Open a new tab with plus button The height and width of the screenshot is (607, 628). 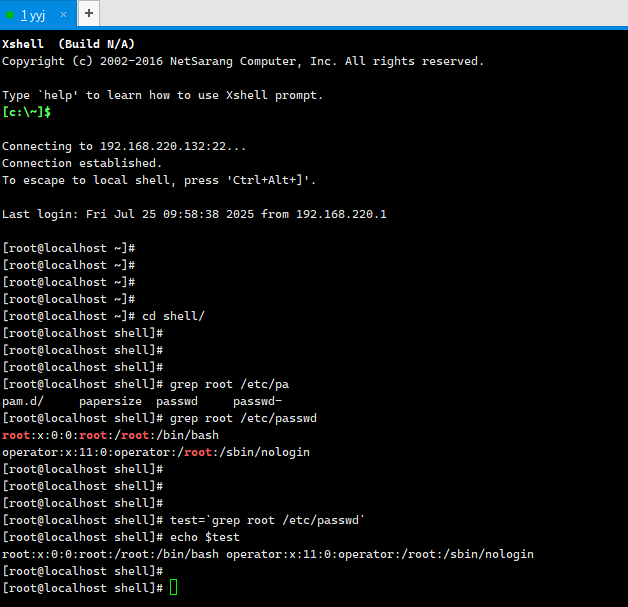click(89, 14)
